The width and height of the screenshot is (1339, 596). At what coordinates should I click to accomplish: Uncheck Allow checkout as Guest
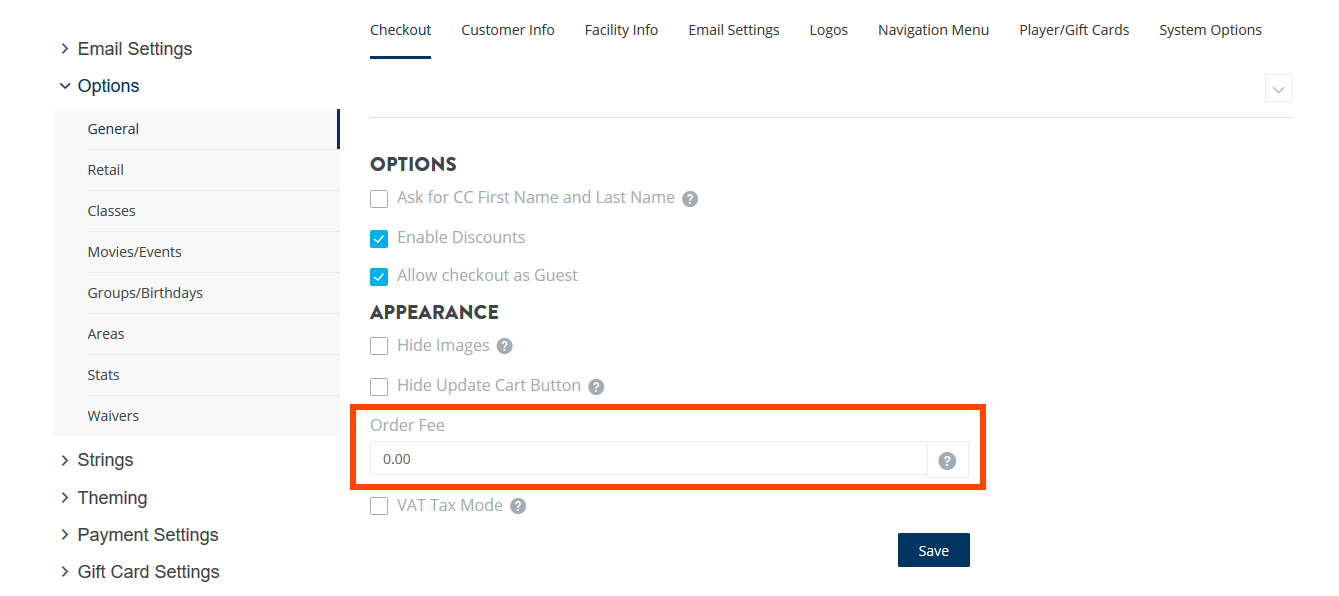pyautogui.click(x=379, y=276)
